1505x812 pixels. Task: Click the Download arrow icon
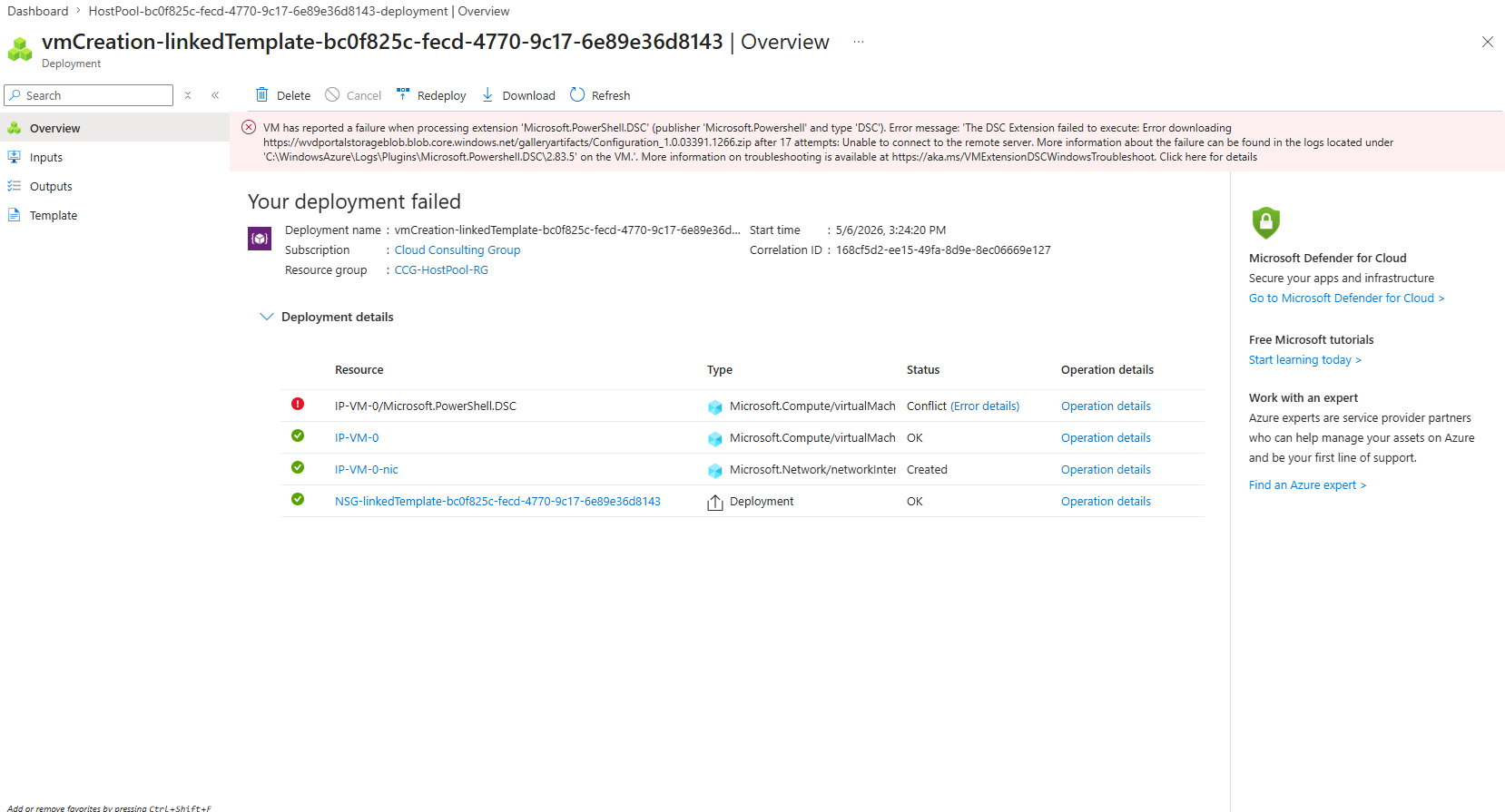pyautogui.click(x=487, y=94)
